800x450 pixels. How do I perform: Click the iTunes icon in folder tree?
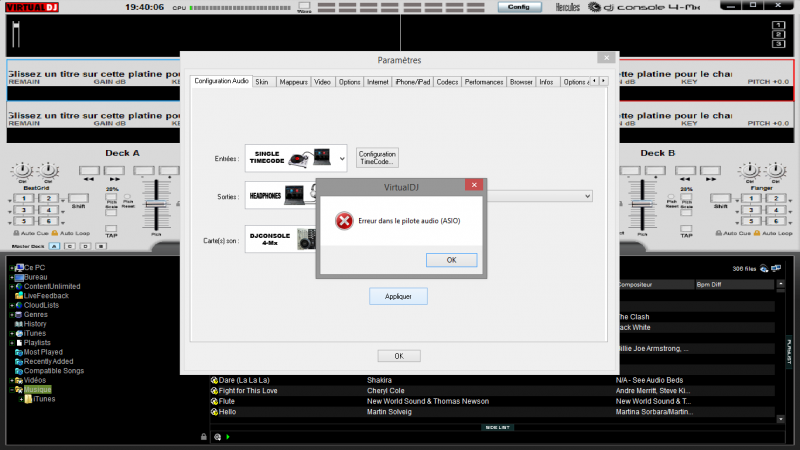pos(19,333)
